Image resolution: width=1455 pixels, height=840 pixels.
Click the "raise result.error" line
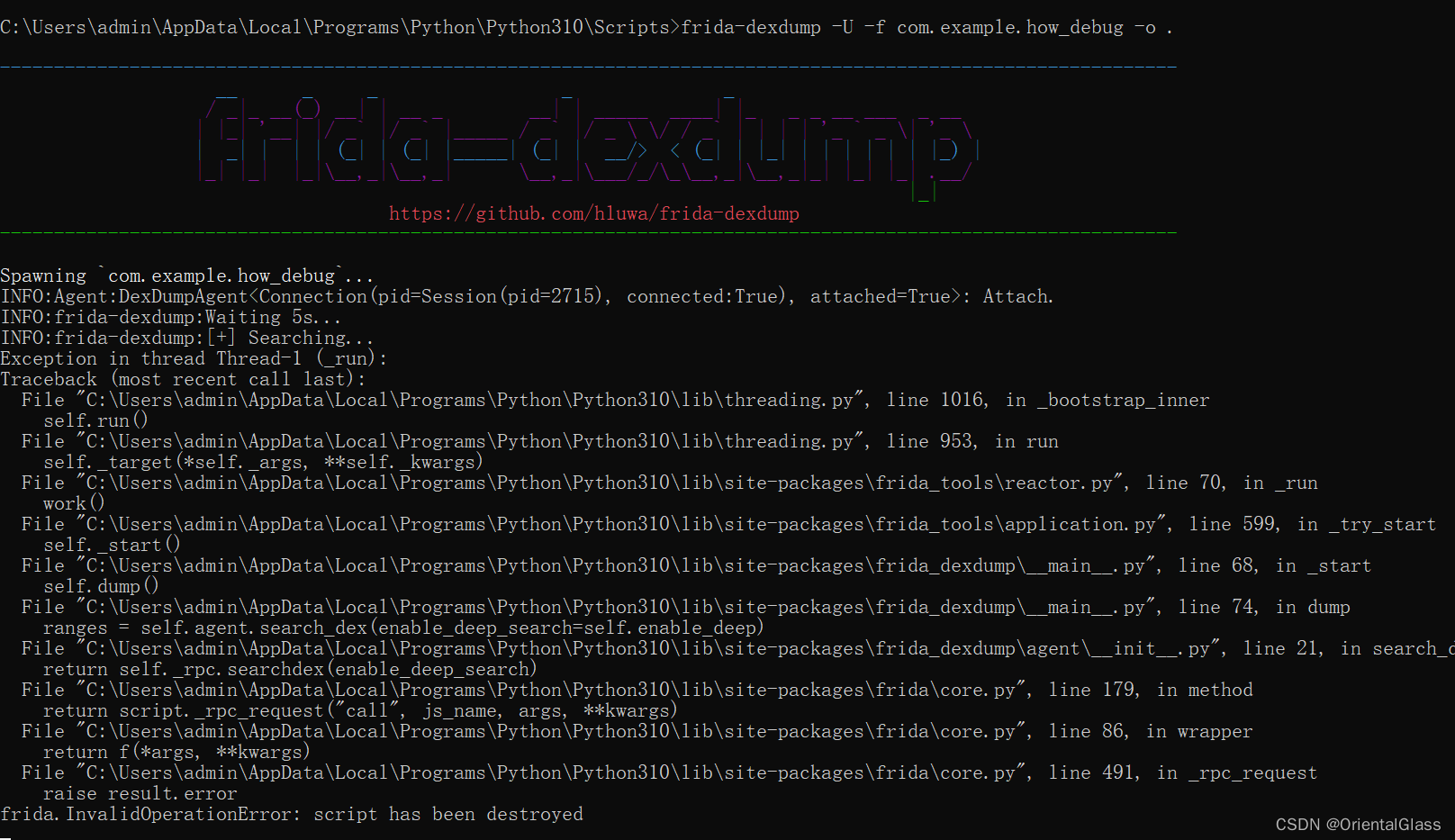pyautogui.click(x=140, y=793)
